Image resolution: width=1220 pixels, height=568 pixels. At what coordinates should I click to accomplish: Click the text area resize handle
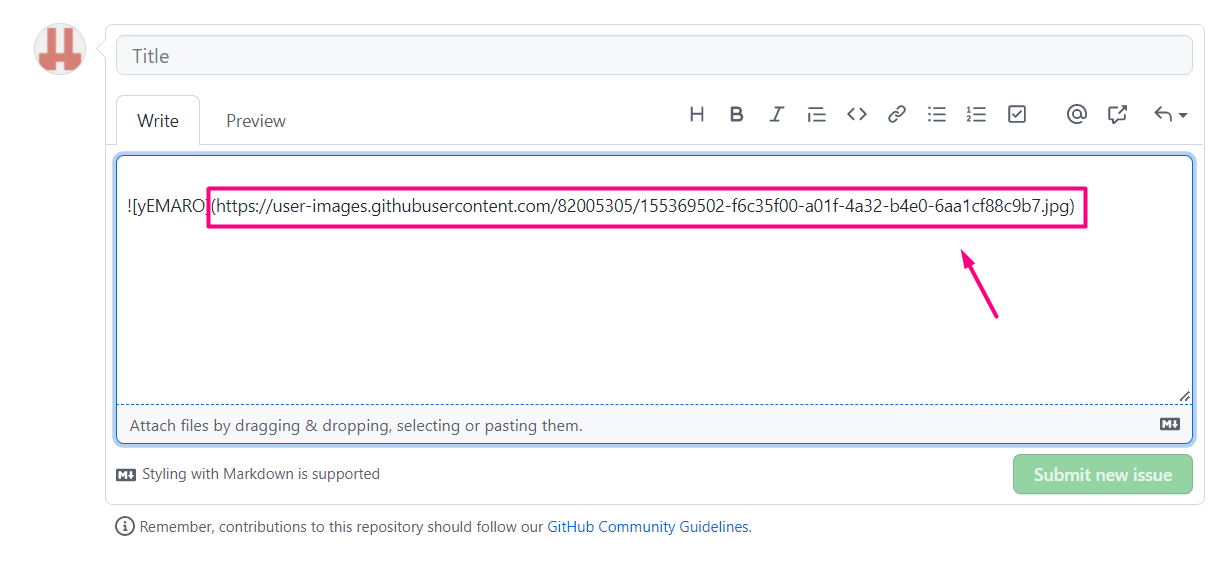coord(1184,396)
